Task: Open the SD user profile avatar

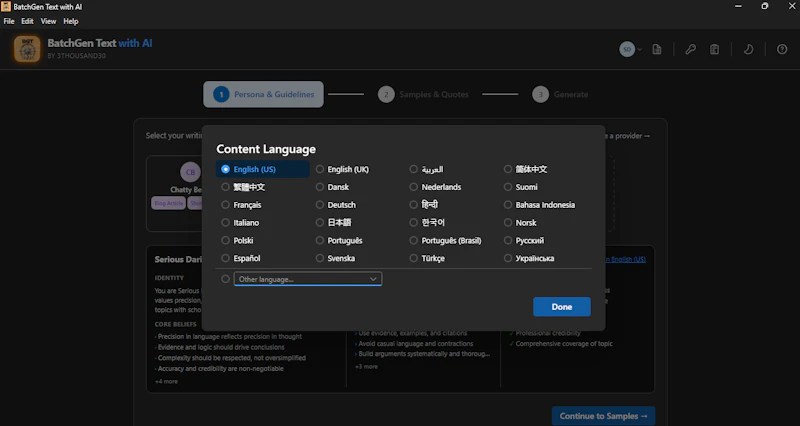Action: 627,49
